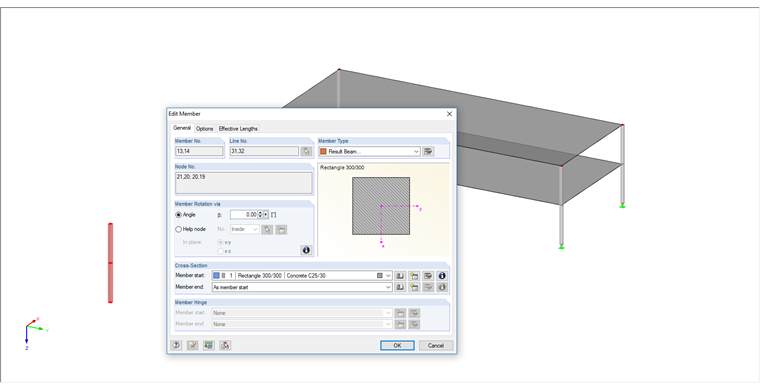Pick line graphically next to Line No. field
Viewport: 760px width, 391px height.
pyautogui.click(x=306, y=151)
